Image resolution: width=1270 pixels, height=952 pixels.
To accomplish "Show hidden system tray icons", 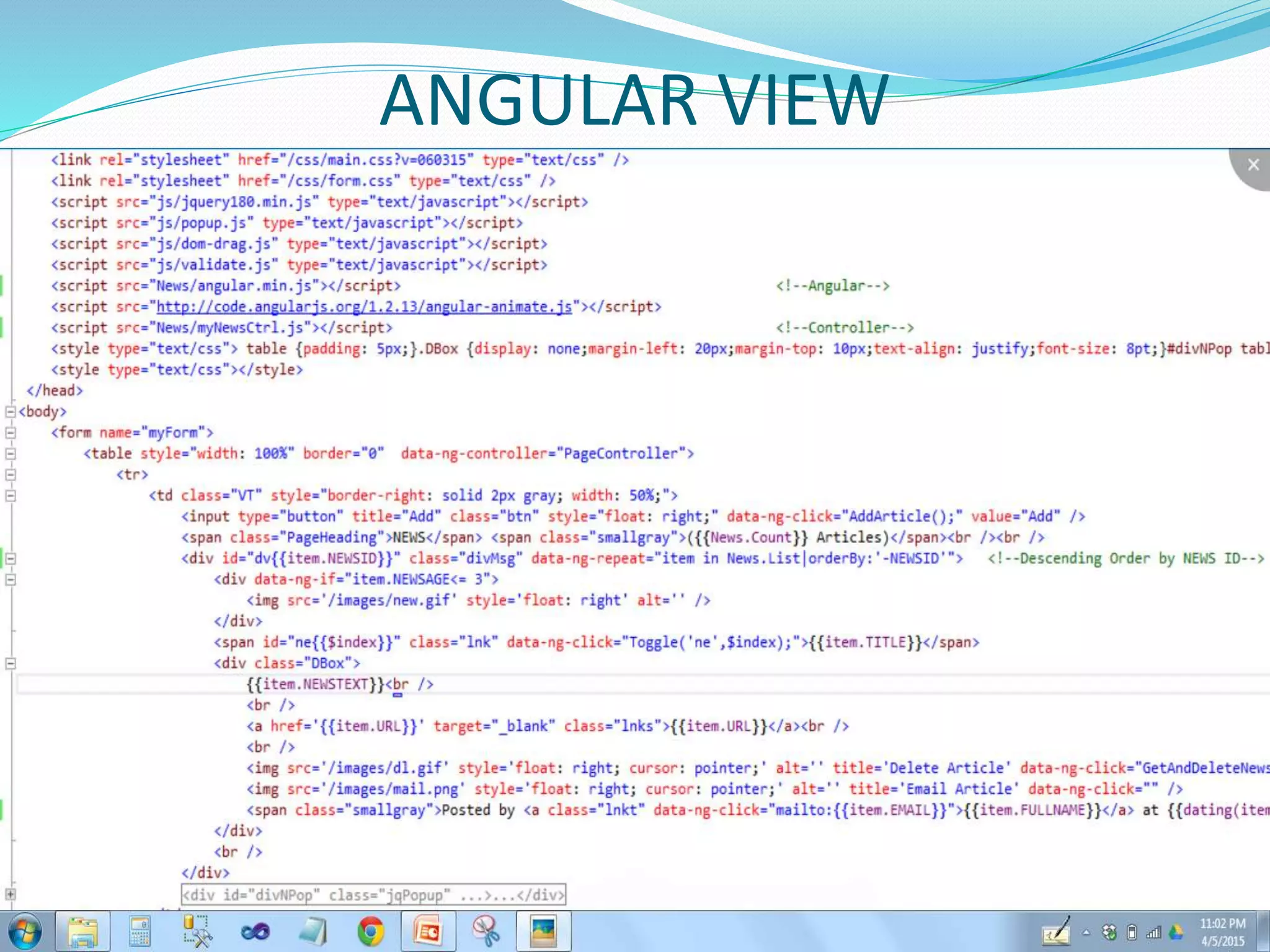I will (1086, 932).
